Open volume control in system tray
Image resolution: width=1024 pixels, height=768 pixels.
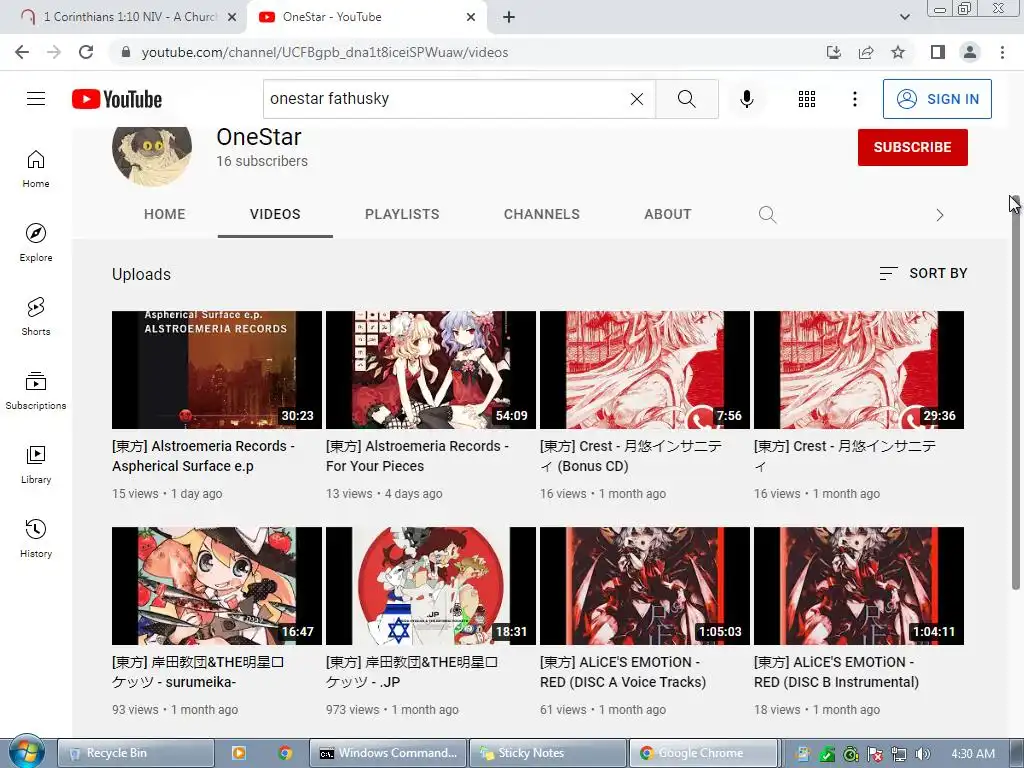[x=923, y=754]
